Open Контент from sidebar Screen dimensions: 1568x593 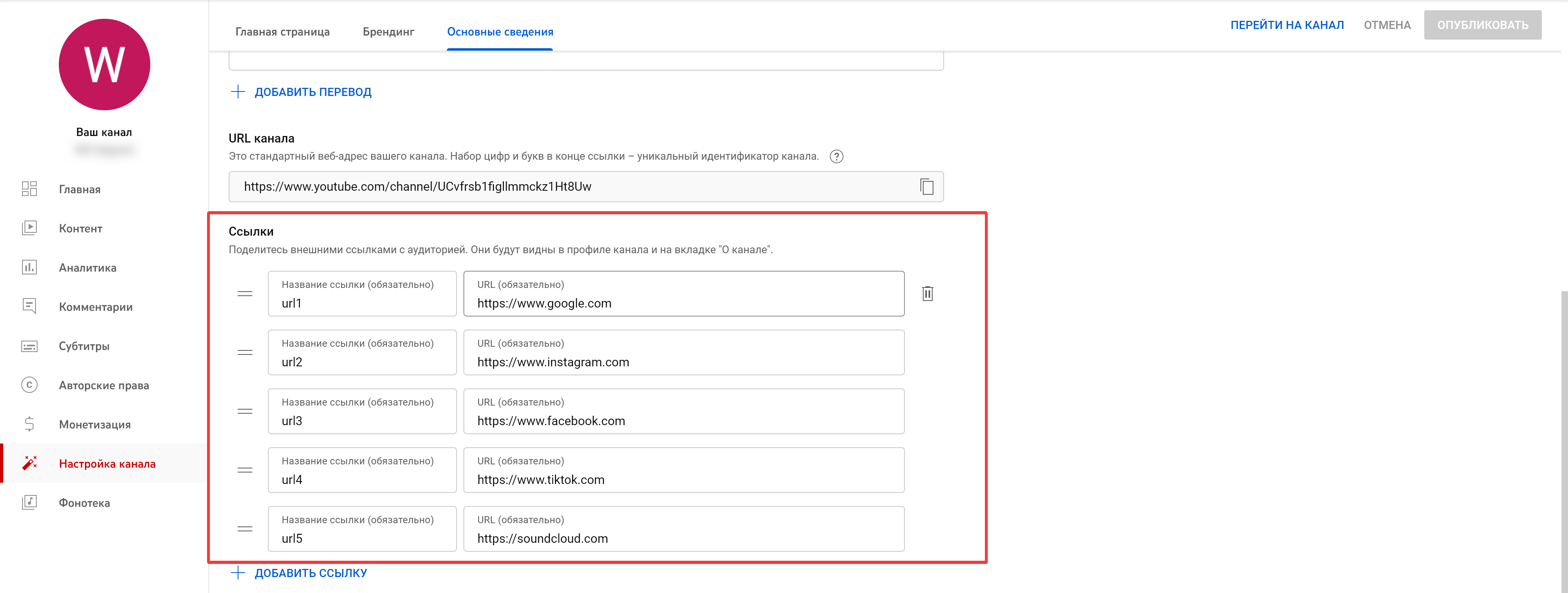(80, 228)
